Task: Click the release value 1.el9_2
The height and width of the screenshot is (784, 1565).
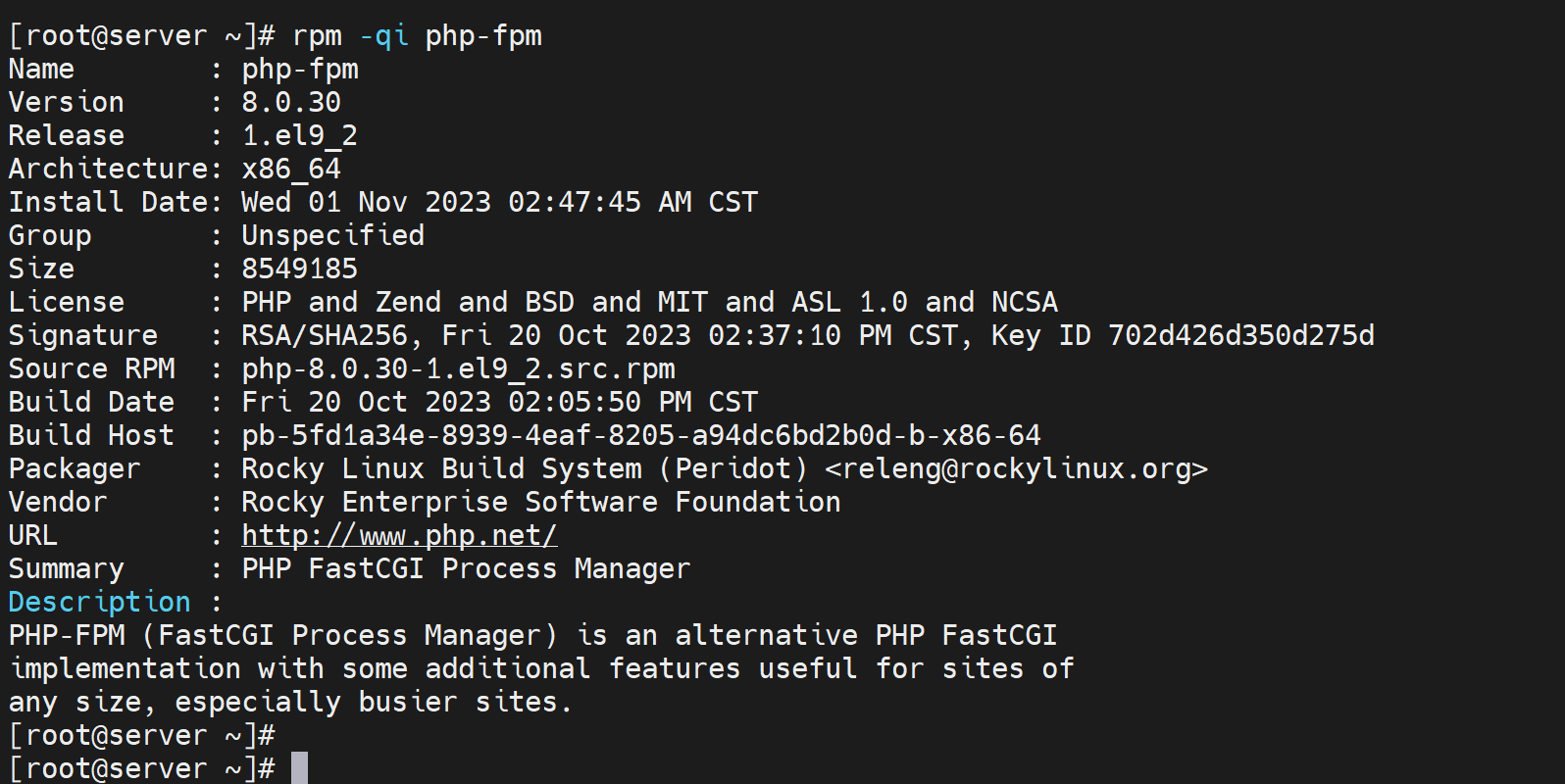Action: [x=299, y=136]
